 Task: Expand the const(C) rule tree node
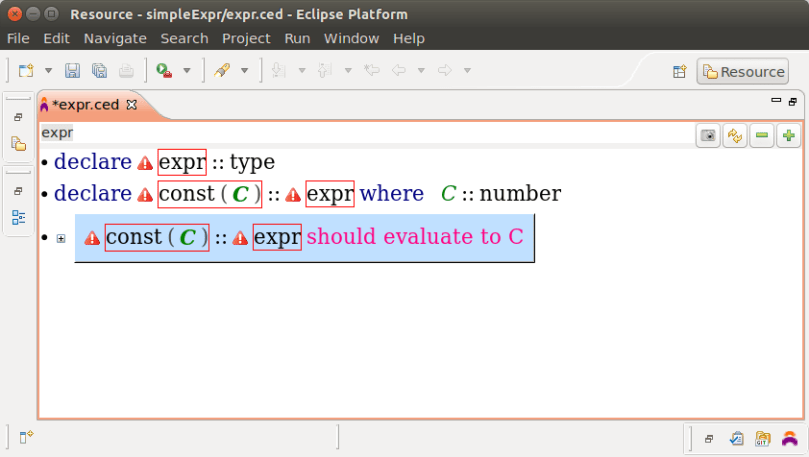point(61,238)
